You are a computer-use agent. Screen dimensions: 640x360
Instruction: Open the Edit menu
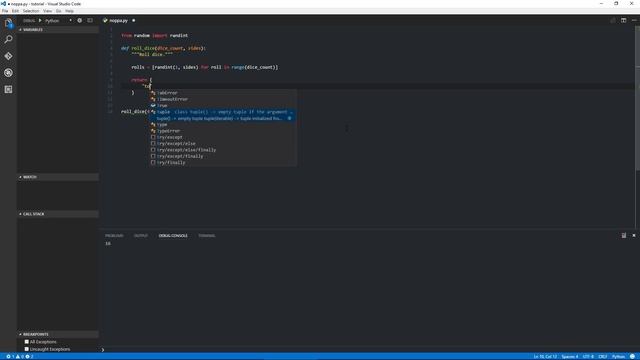coord(16,11)
